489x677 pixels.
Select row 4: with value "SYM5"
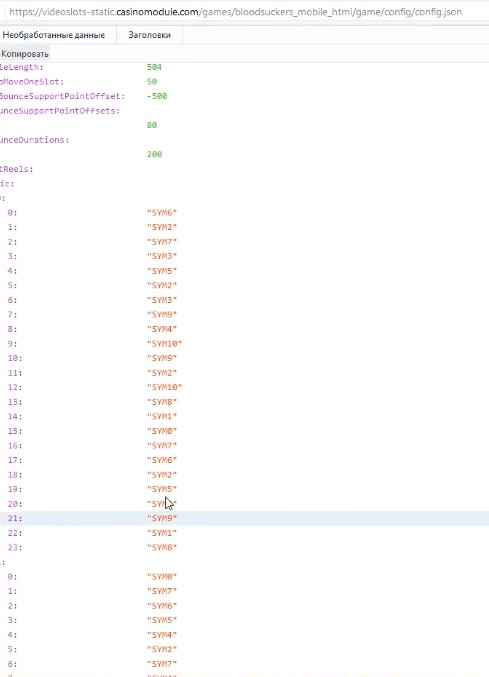(244, 271)
